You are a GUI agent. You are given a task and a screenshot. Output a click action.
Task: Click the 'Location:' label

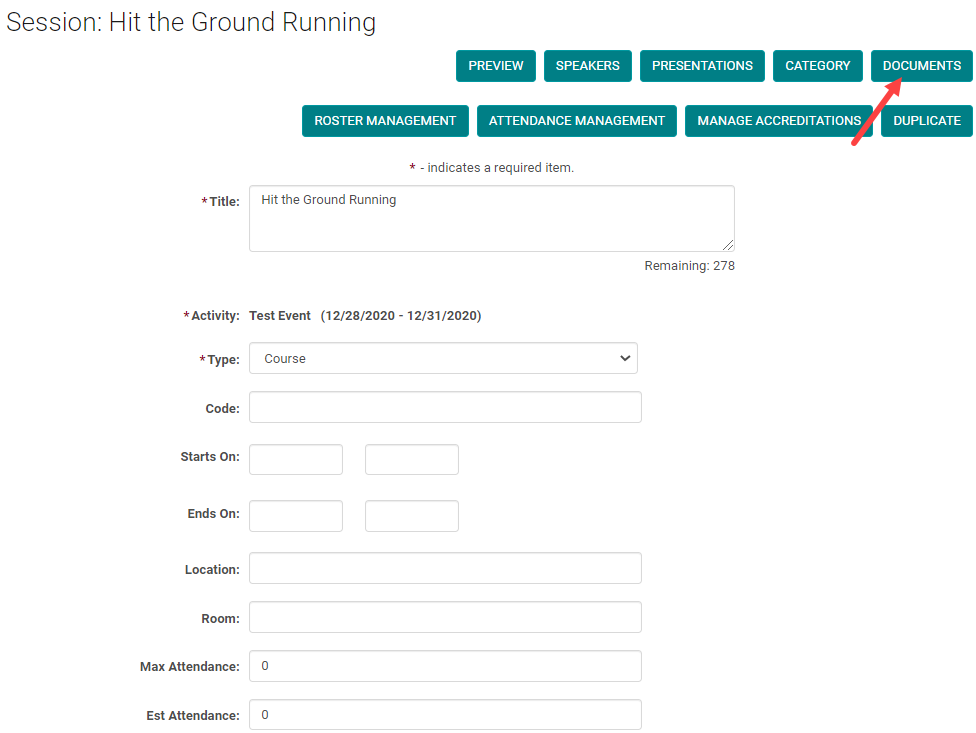[212, 569]
